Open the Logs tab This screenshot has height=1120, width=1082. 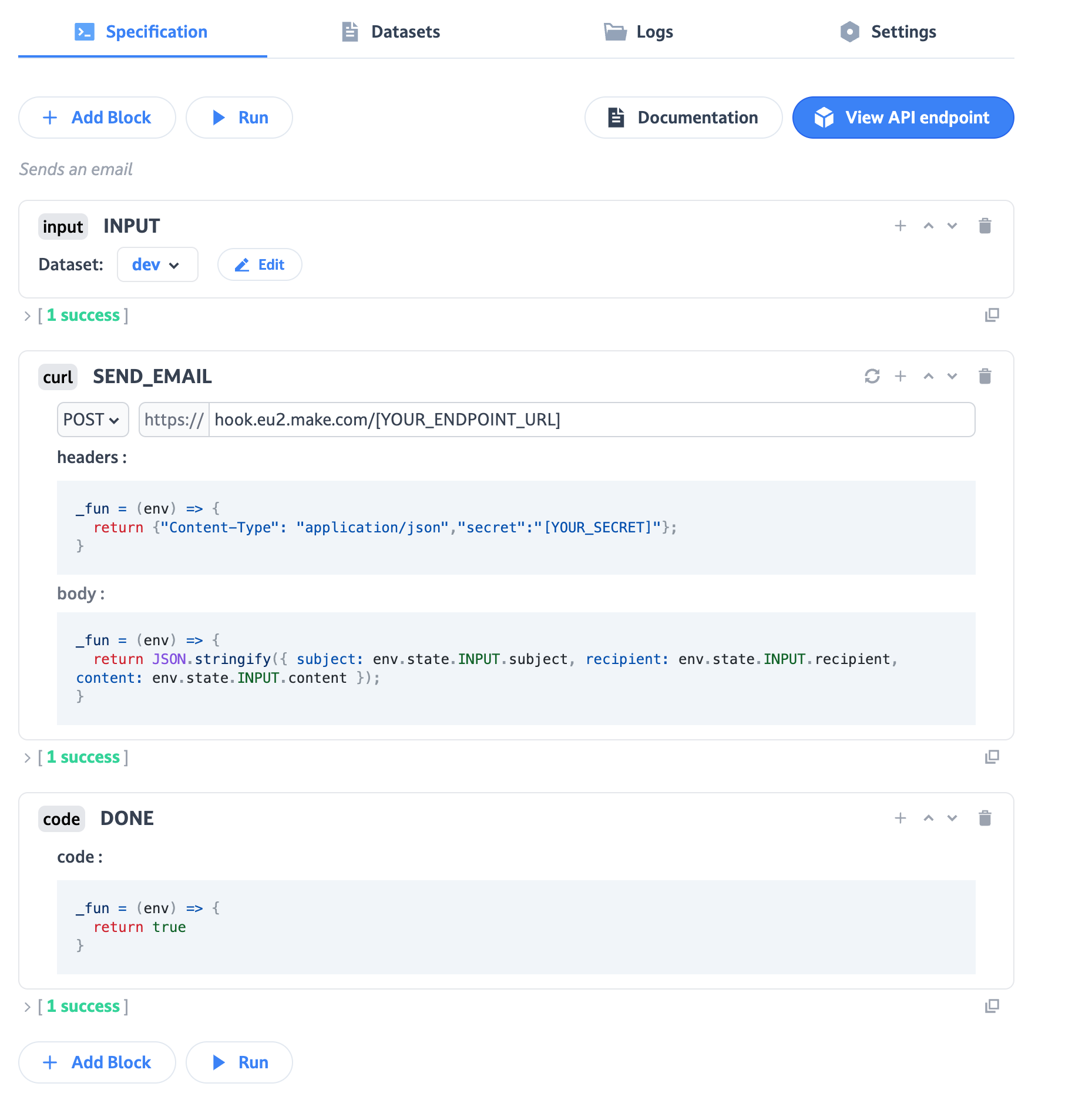639,32
